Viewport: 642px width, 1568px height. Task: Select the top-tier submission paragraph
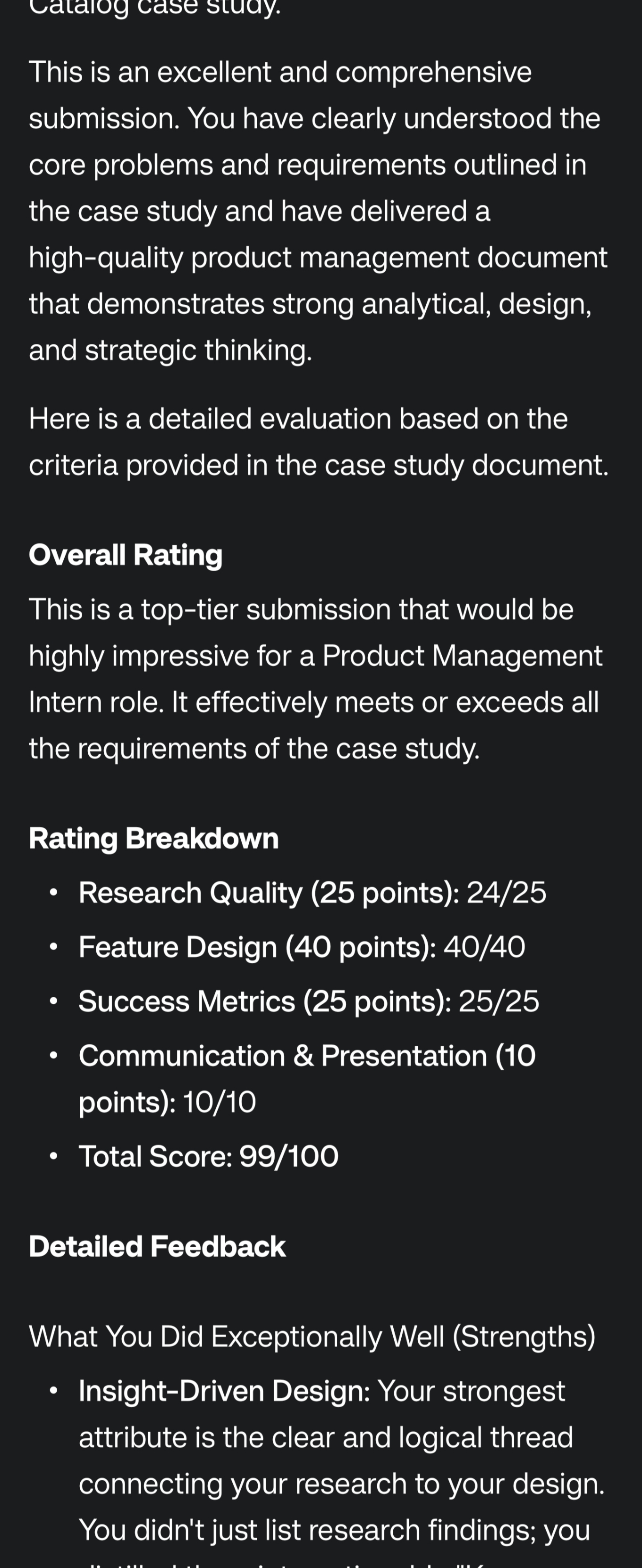pos(315,679)
